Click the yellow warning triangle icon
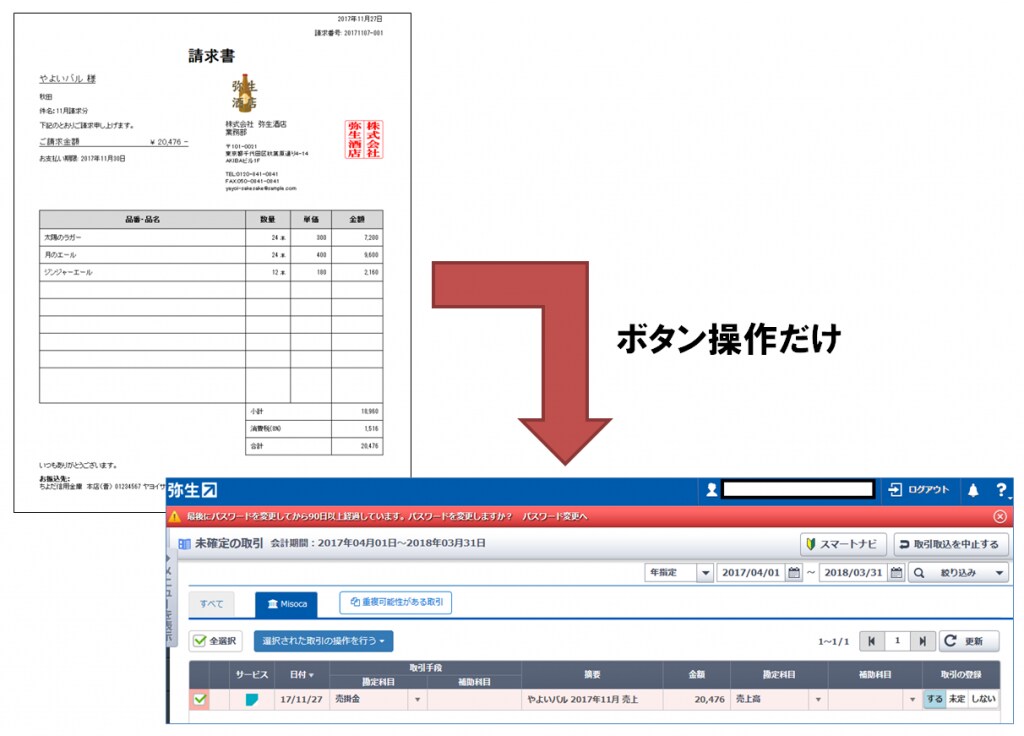 [174, 517]
